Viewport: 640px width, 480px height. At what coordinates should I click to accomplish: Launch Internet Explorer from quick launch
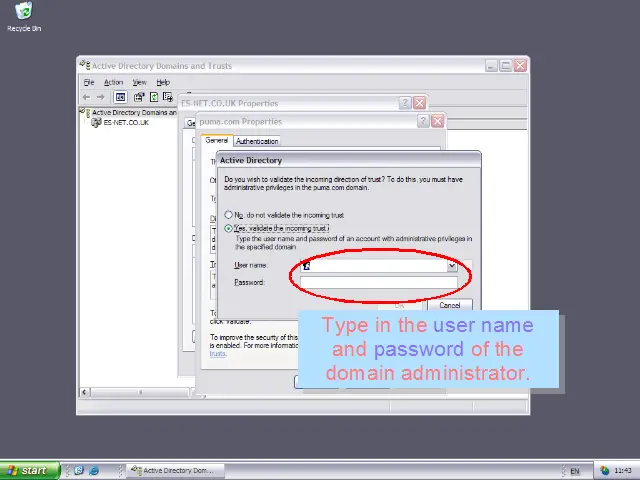tap(94, 470)
